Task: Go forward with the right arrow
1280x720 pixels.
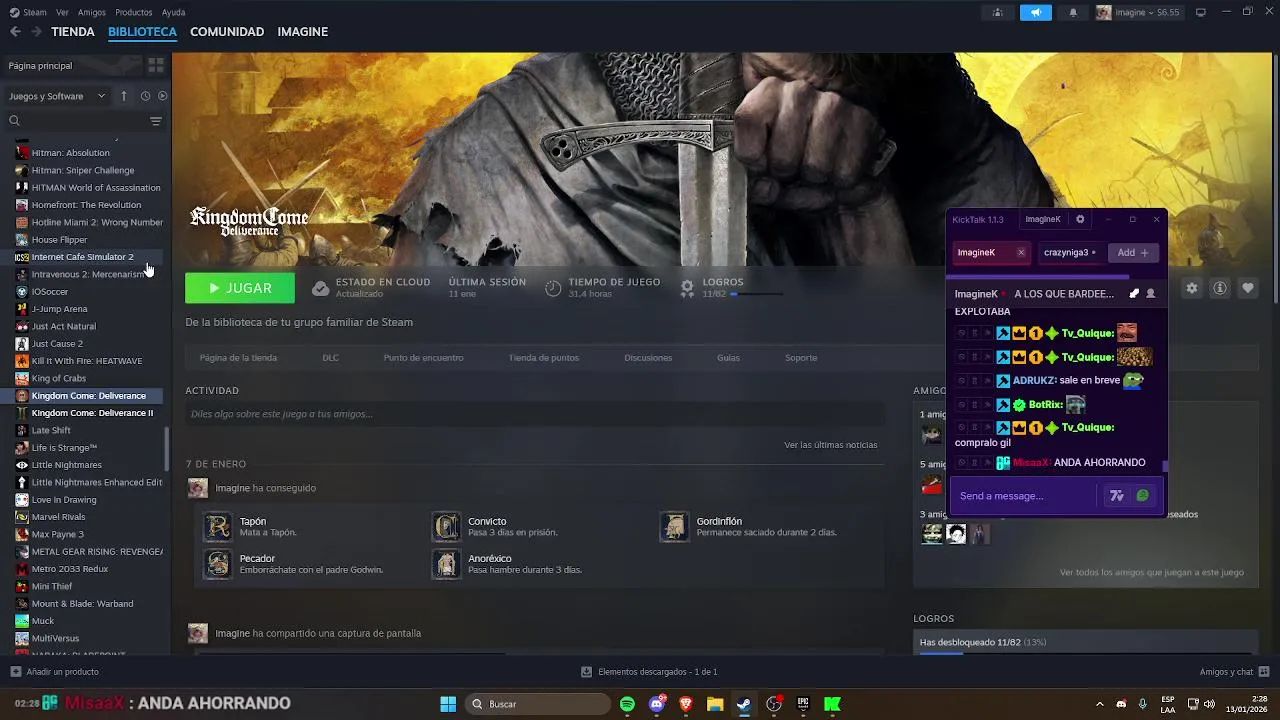Action: pos(36,32)
